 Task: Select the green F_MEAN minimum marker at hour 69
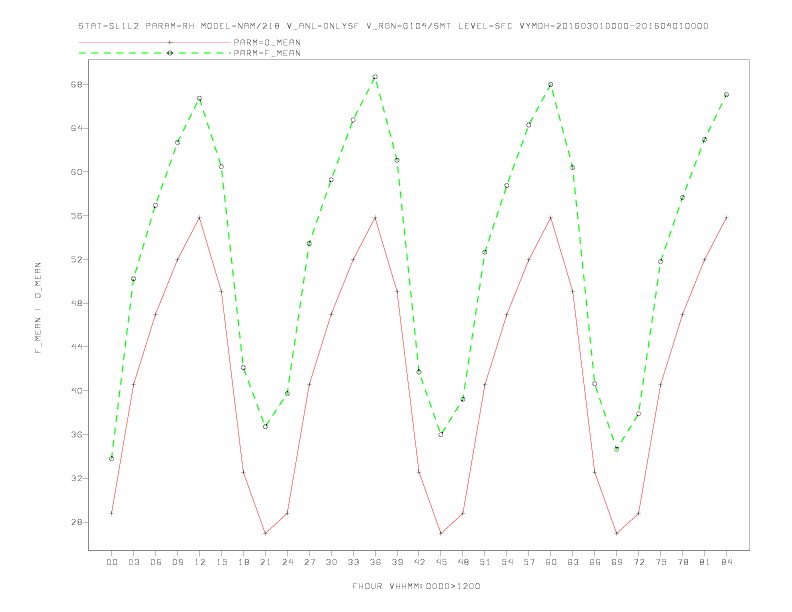click(x=617, y=449)
